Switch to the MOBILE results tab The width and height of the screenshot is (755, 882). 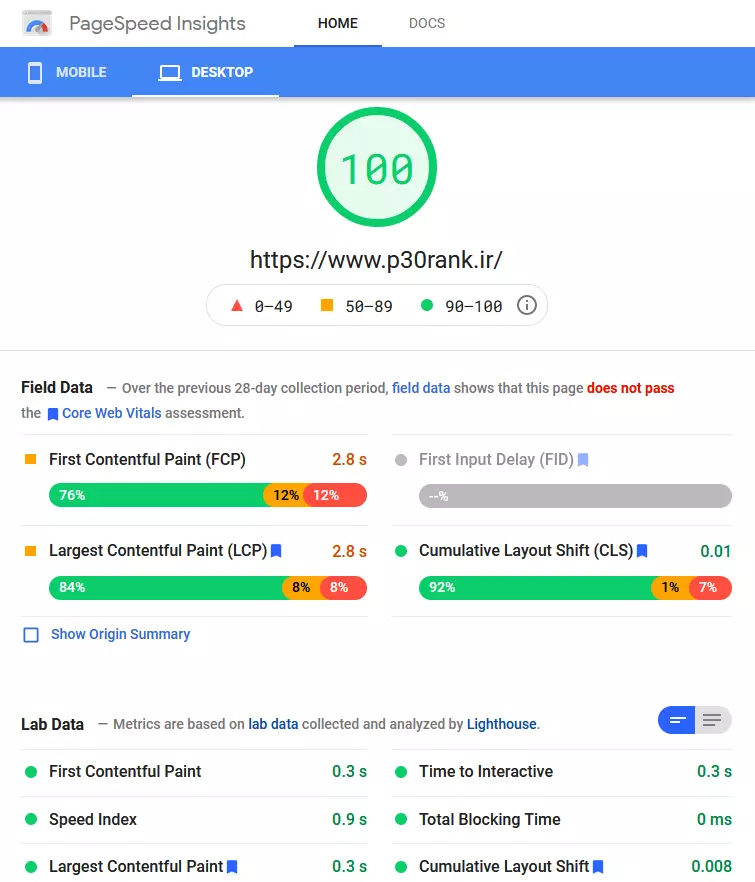[66, 73]
